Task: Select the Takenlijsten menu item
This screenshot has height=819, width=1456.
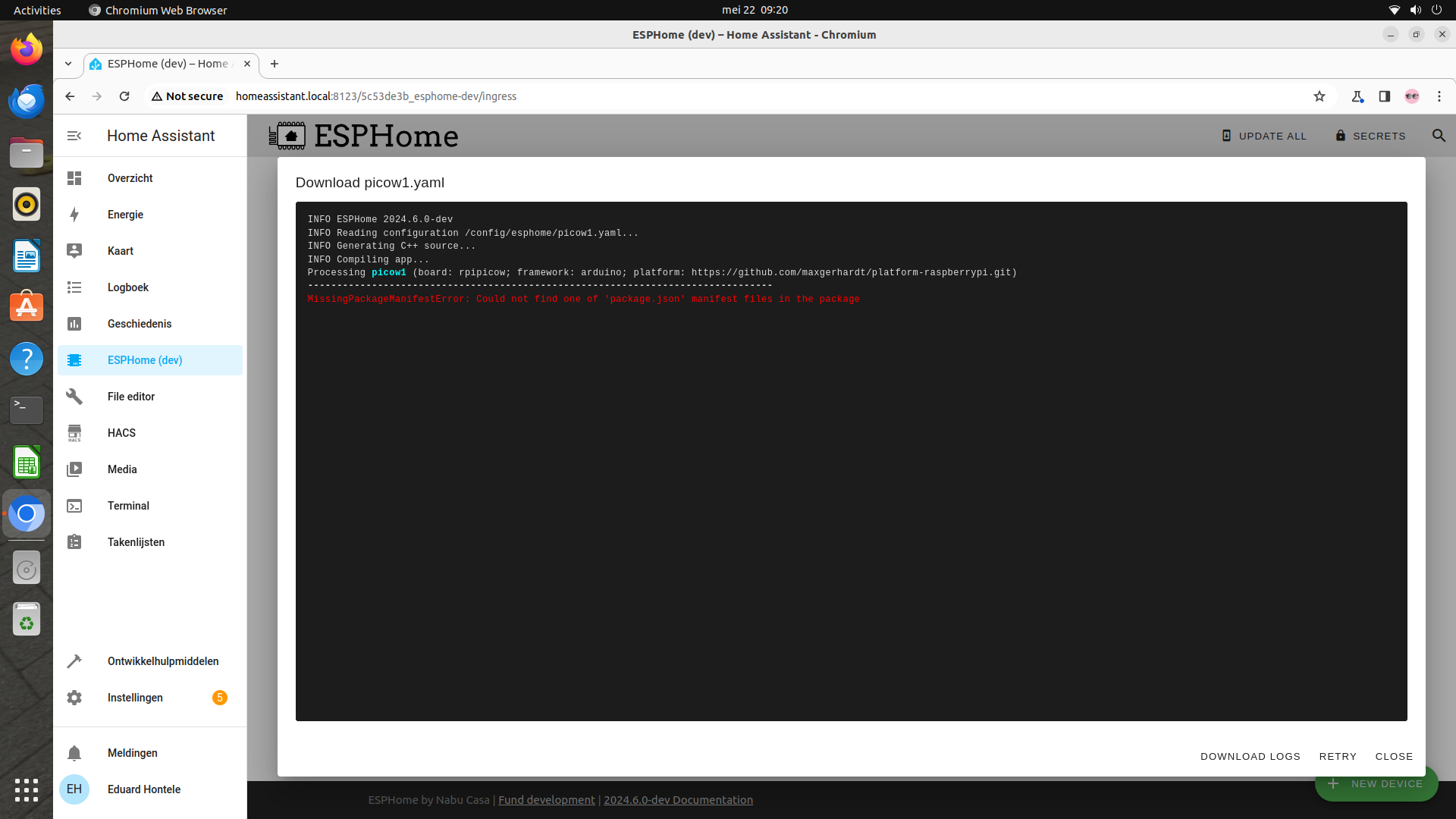Action: pyautogui.click(x=150, y=542)
